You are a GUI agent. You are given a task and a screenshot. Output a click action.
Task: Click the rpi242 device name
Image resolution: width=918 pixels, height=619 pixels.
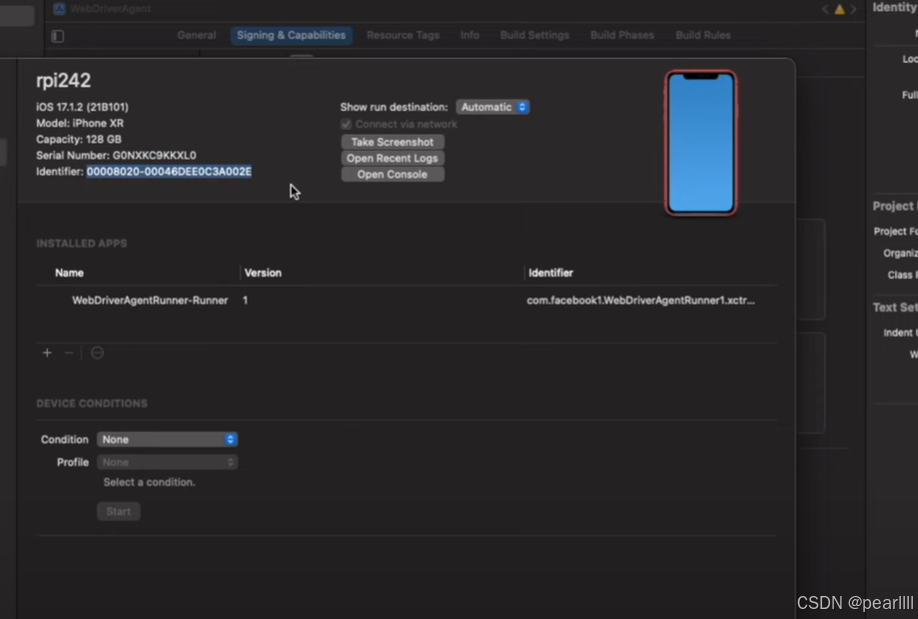pos(63,80)
